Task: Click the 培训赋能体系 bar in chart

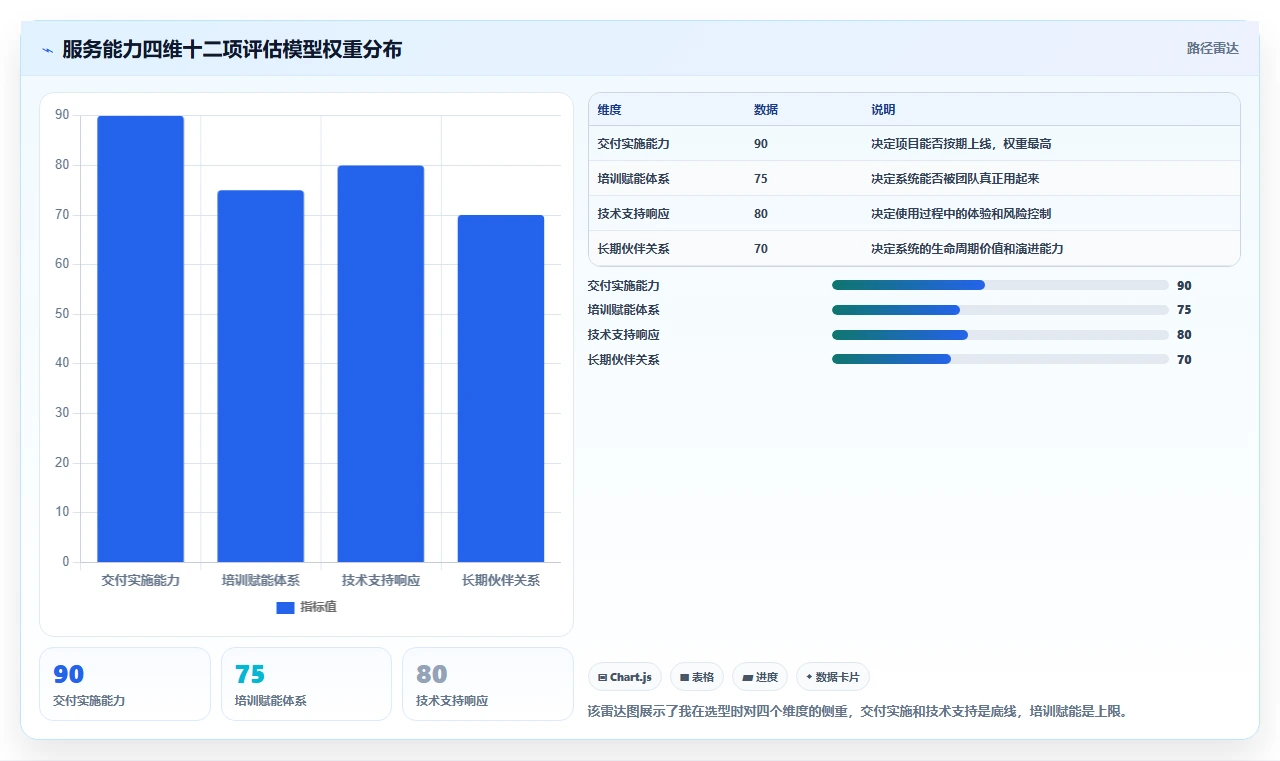Action: [260, 376]
